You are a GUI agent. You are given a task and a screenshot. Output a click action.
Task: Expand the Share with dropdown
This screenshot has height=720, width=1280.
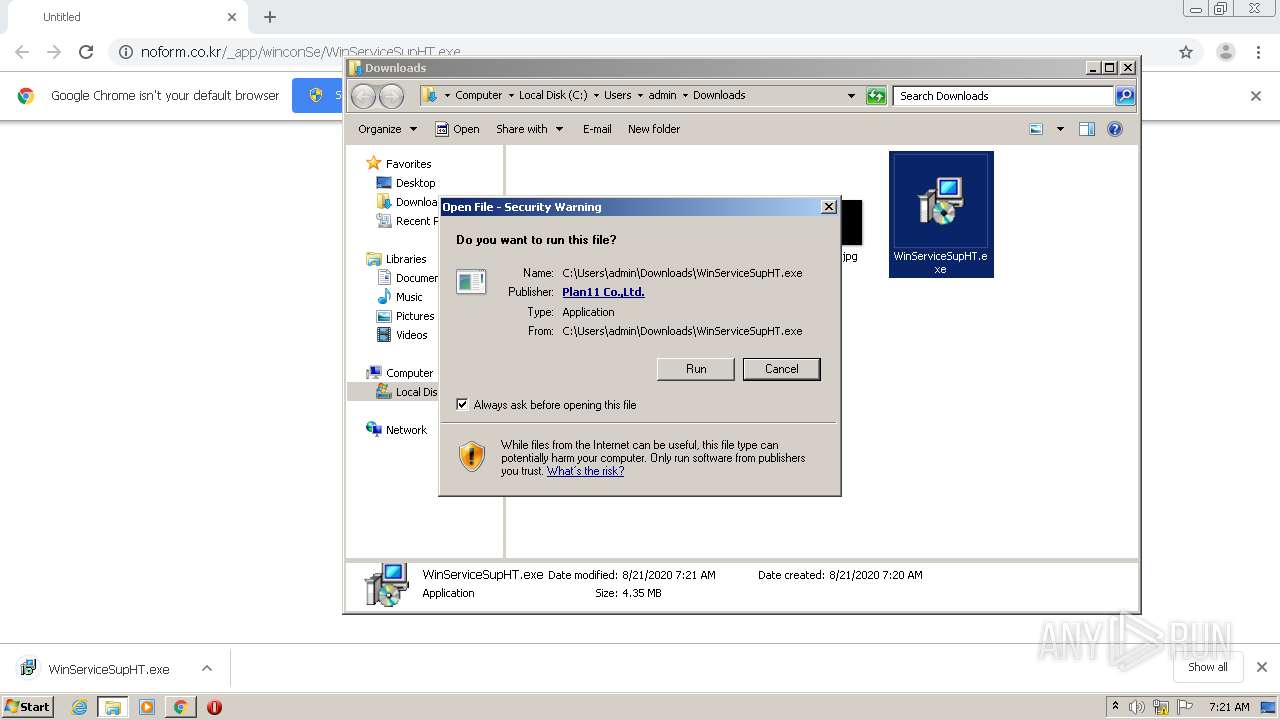tap(529, 129)
